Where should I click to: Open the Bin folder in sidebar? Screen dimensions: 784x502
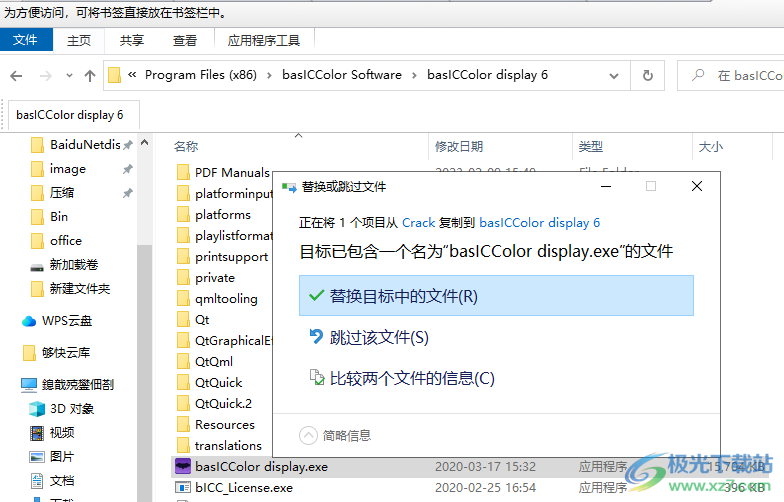(x=58, y=217)
